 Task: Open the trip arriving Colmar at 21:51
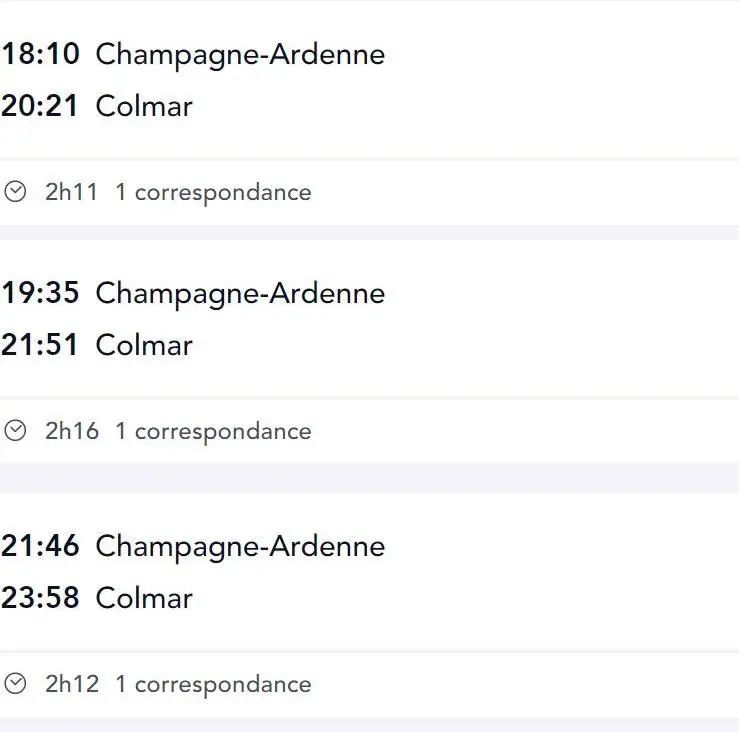point(97,345)
